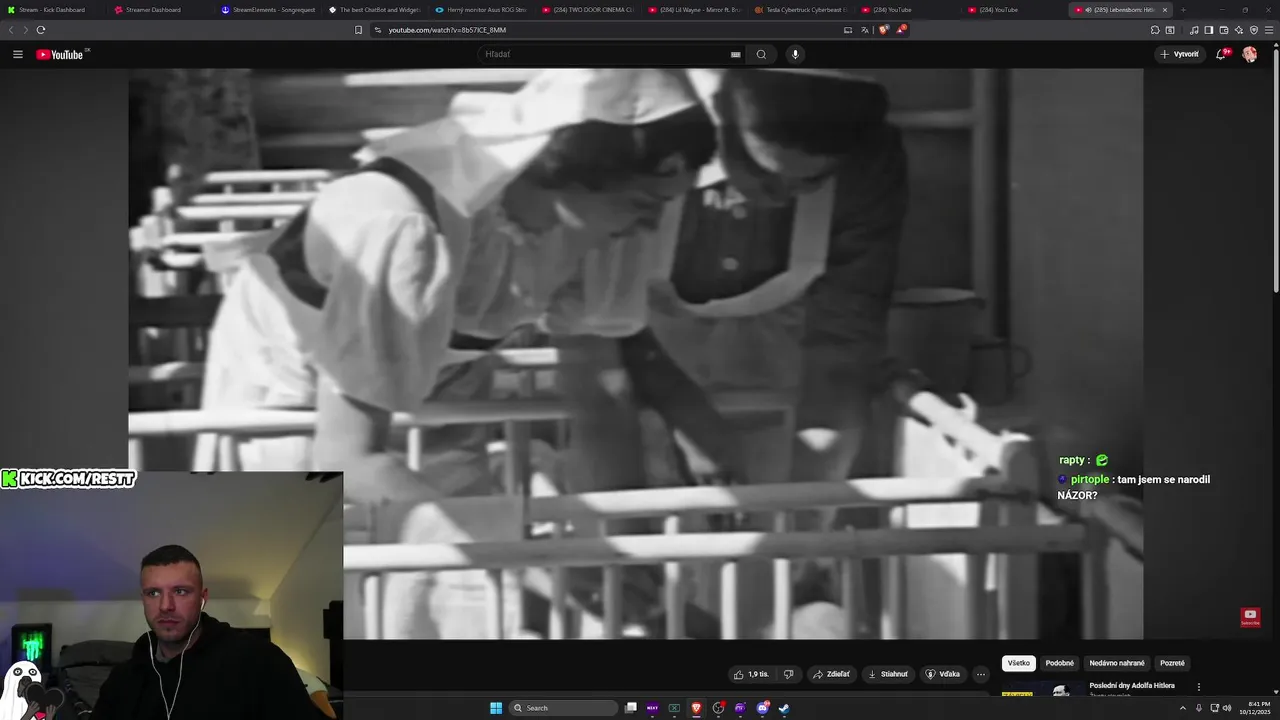Click the browser address bar URL
Image resolution: width=1280 pixels, height=720 pixels.
coord(447,30)
